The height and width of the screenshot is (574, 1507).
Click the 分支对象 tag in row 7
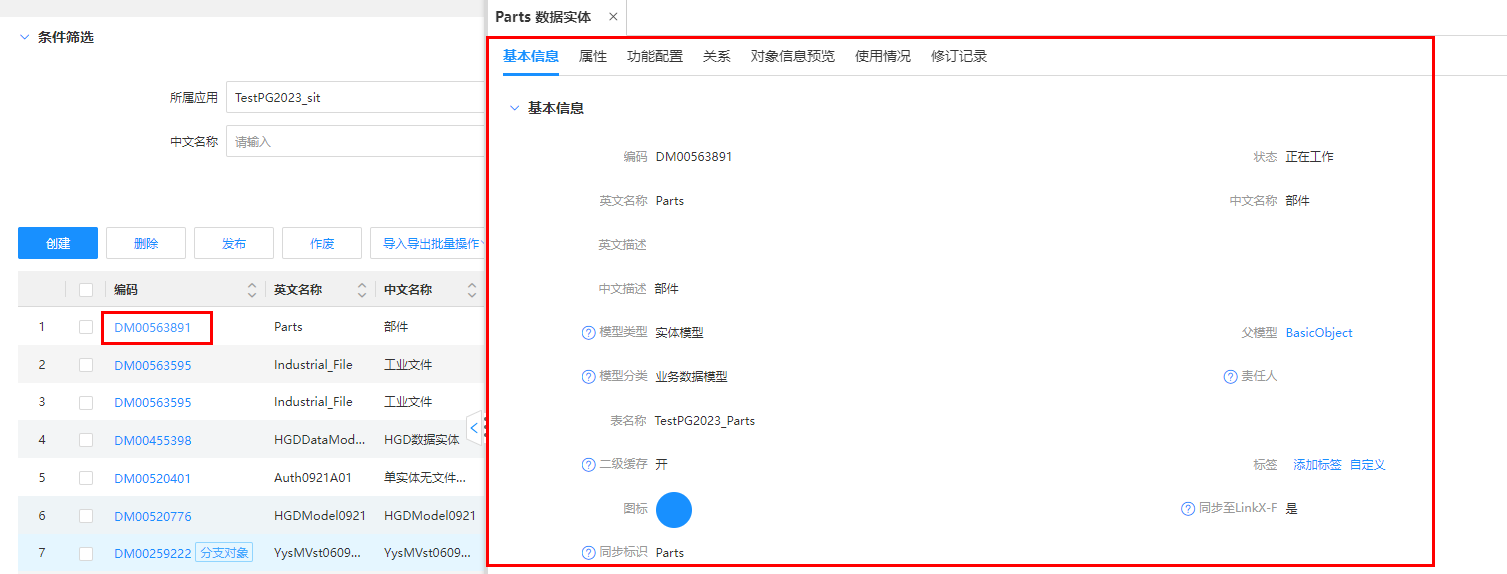pos(224,553)
